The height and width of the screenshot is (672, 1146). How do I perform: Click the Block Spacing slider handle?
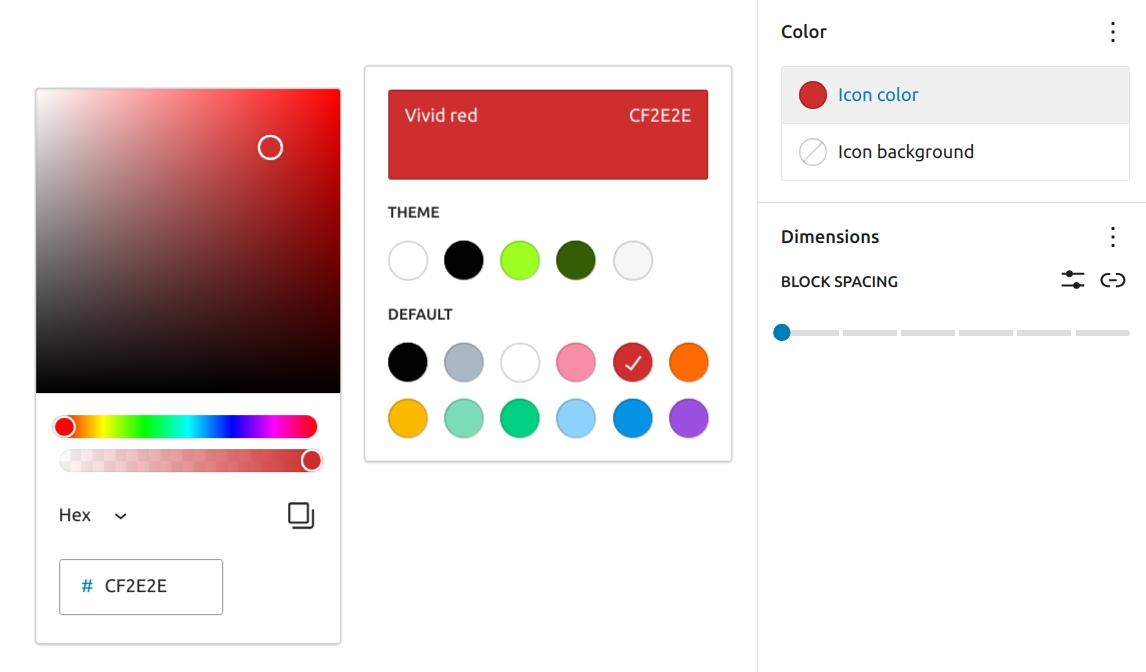click(783, 332)
